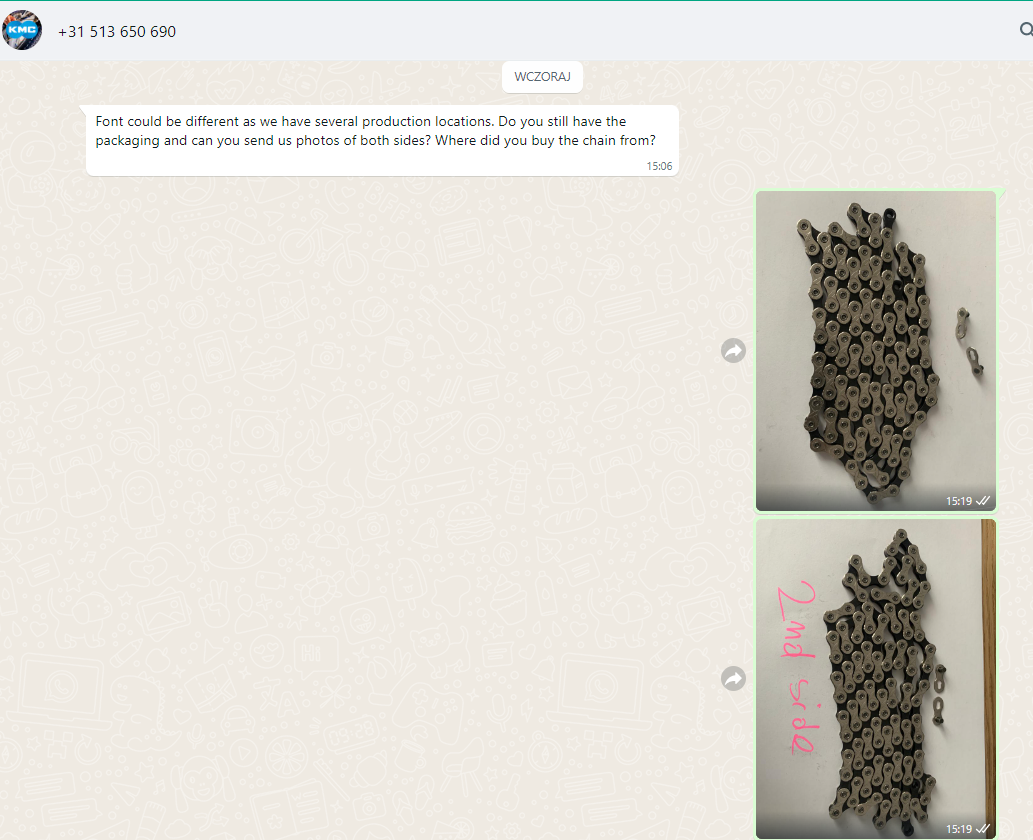Click the contact number +31 513 650 690
The height and width of the screenshot is (840, 1033).
pos(117,32)
